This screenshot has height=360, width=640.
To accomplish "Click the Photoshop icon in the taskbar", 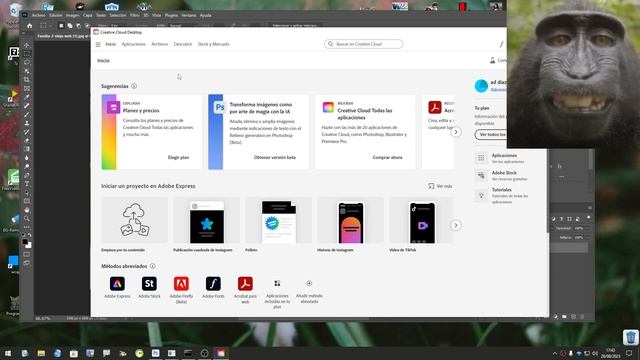I will tap(156, 353).
